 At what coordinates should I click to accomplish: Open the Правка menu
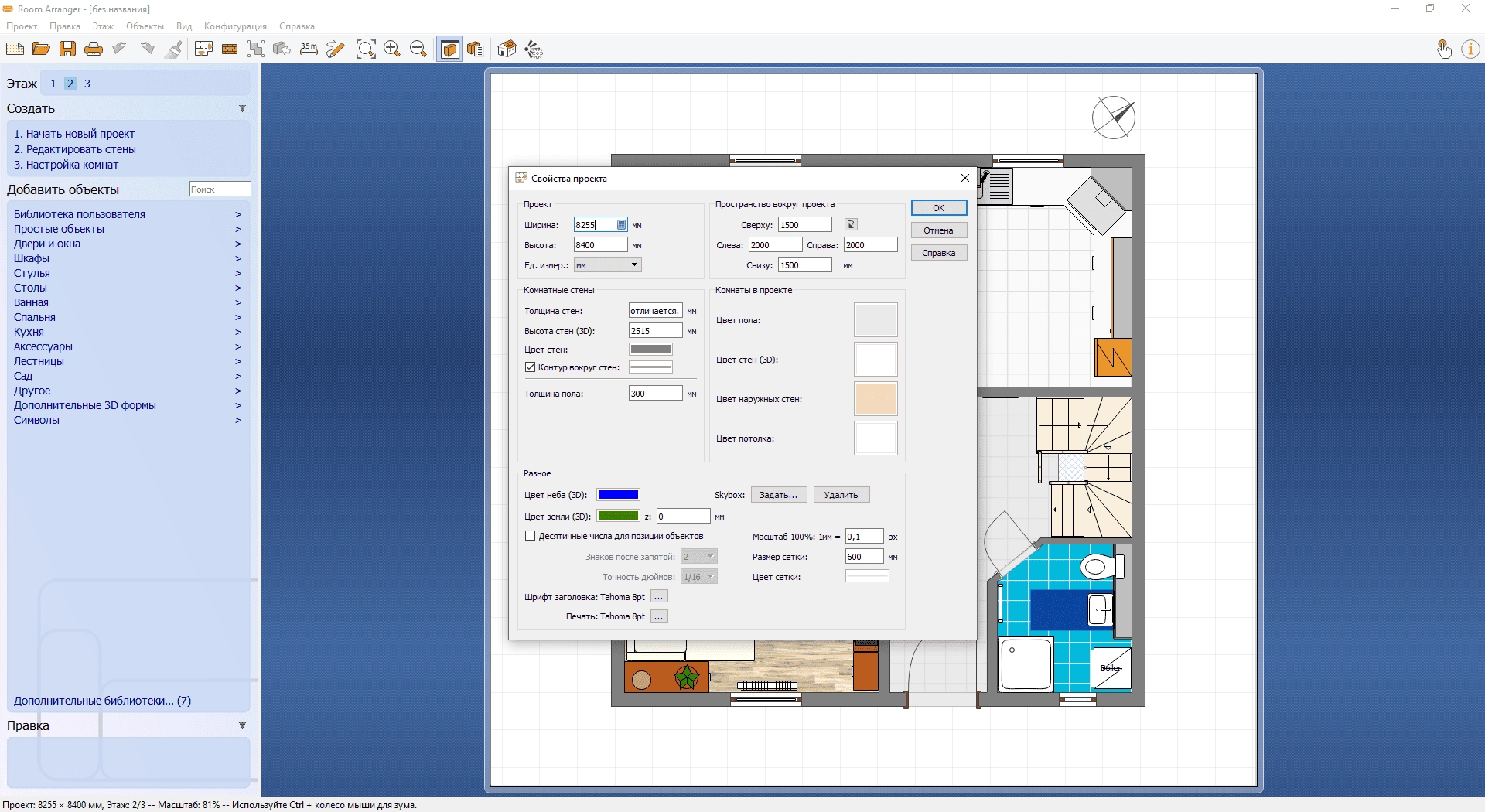[65, 26]
